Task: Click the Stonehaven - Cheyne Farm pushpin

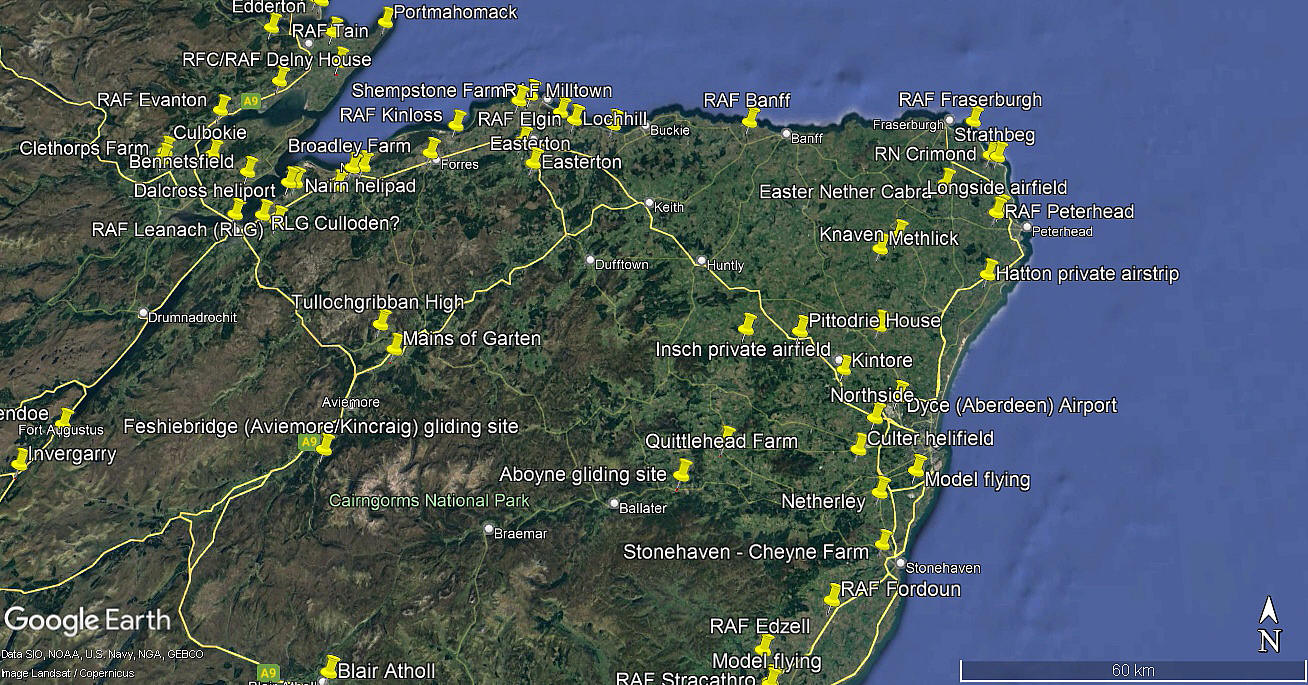Action: [x=884, y=540]
